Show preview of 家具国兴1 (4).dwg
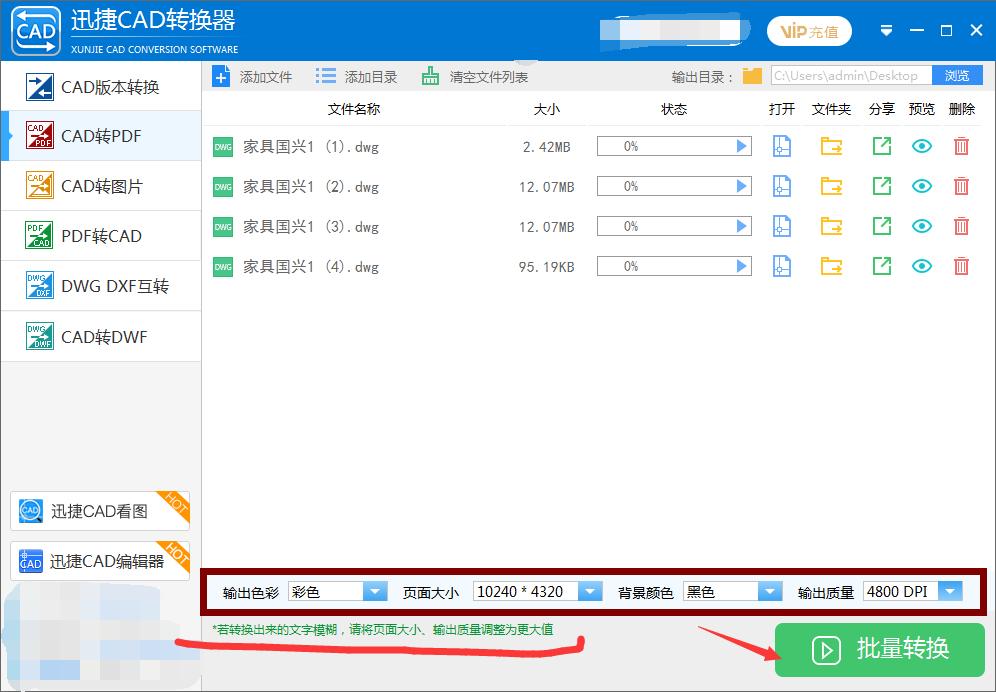This screenshot has width=996, height=692. click(921, 266)
